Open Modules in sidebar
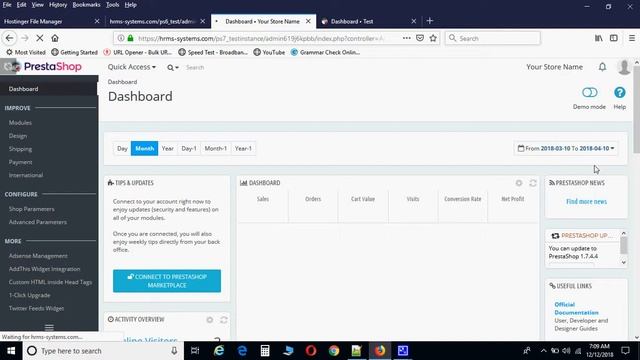Viewport: 640px width, 360px height. point(20,122)
